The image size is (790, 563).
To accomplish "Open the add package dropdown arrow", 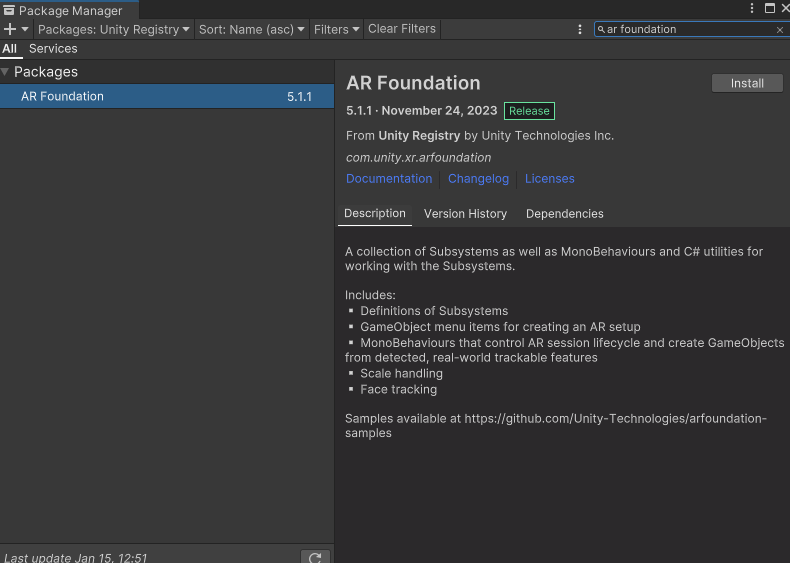I will [x=25, y=29].
